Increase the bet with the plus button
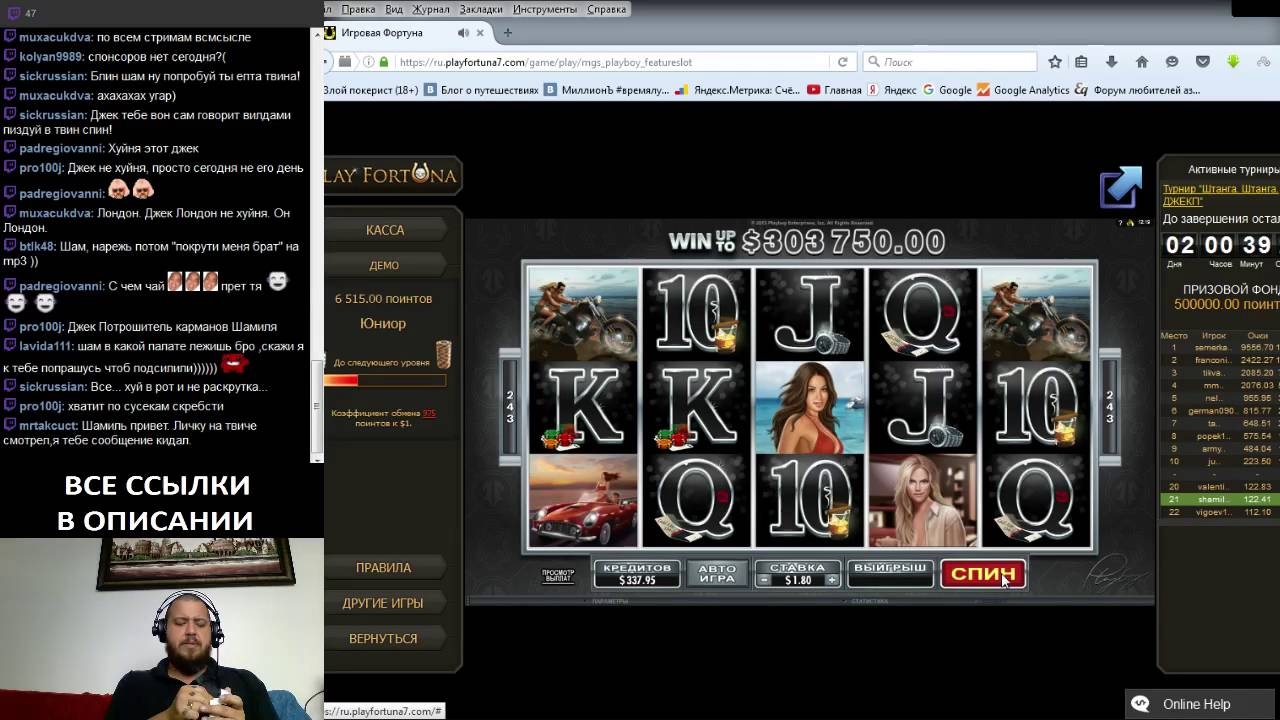 [x=831, y=580]
